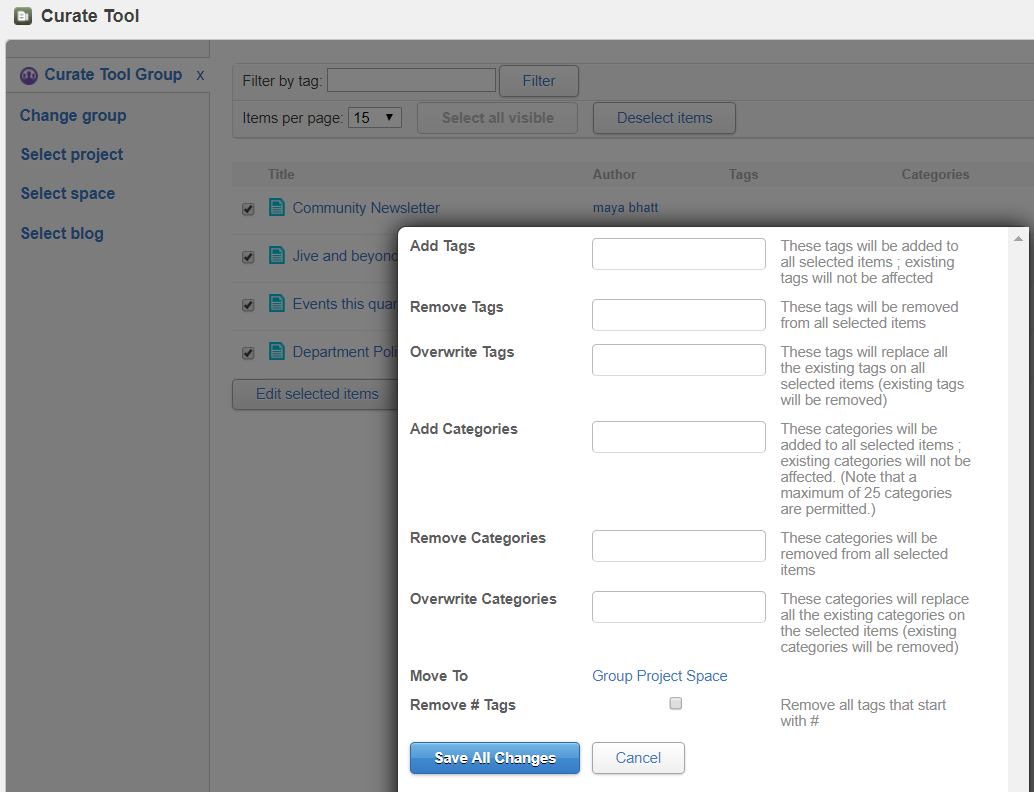This screenshot has height=792, width=1034.
Task: Uncheck the Department Policy selection checkbox
Action: 247,353
